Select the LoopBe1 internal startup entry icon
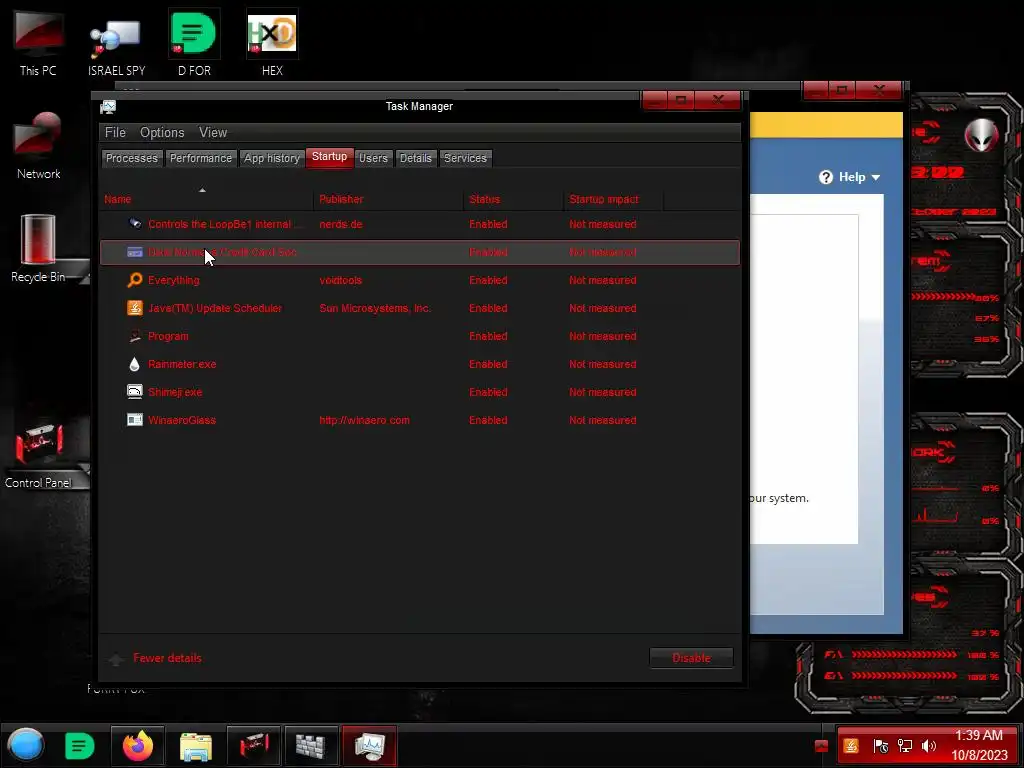The image size is (1024, 768). coord(135,224)
